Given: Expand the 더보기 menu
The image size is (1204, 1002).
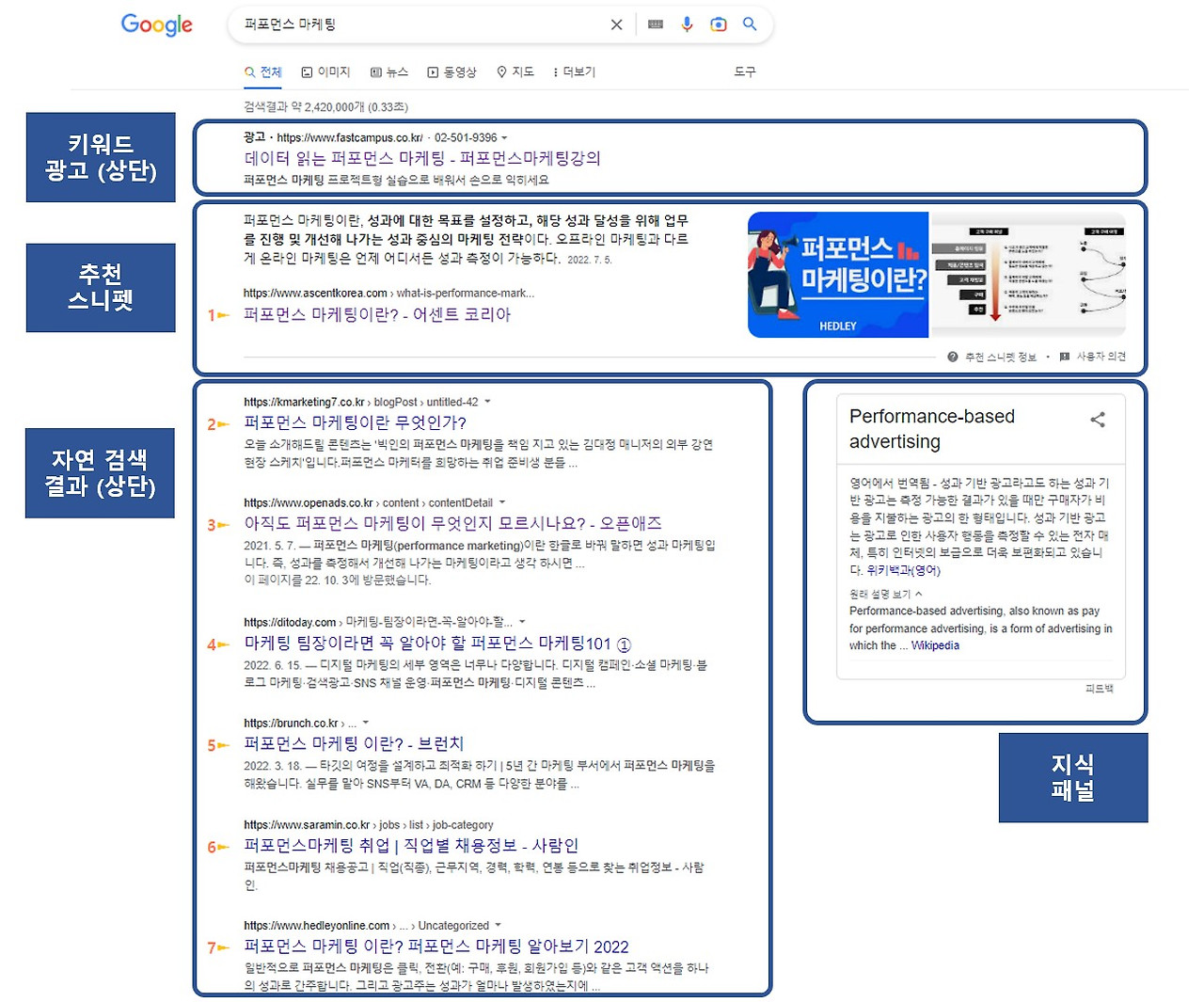Looking at the screenshot, I should click(574, 72).
